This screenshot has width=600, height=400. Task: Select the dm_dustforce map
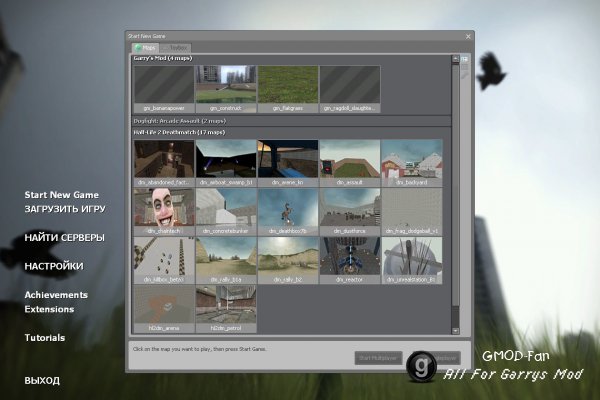point(350,212)
